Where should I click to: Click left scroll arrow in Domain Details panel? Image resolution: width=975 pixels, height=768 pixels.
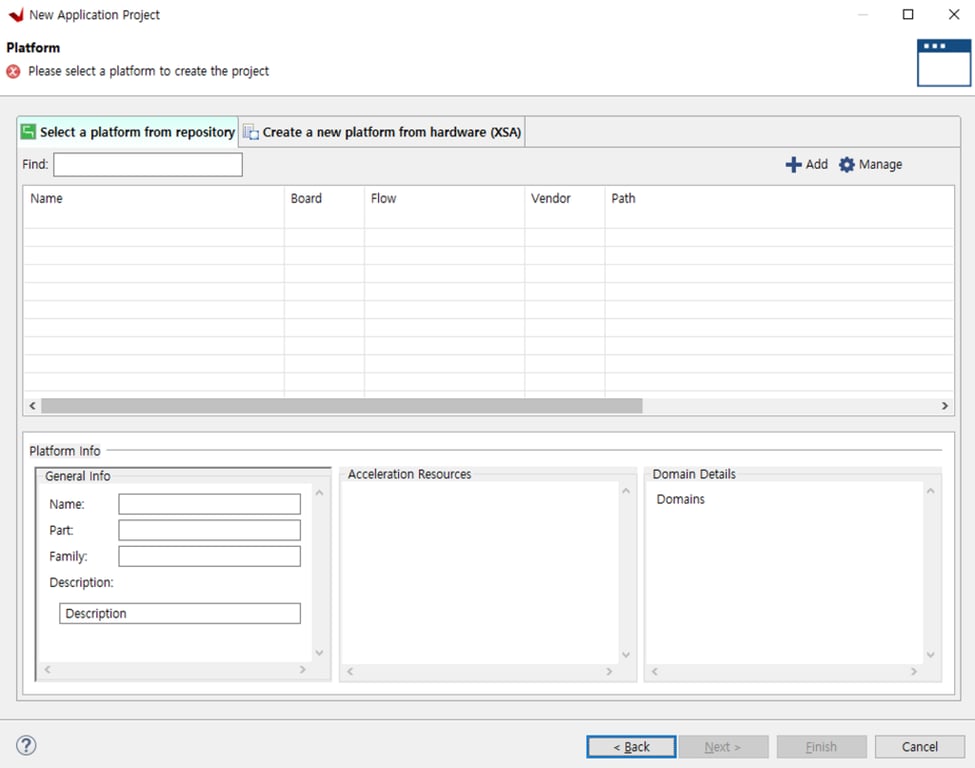point(655,672)
